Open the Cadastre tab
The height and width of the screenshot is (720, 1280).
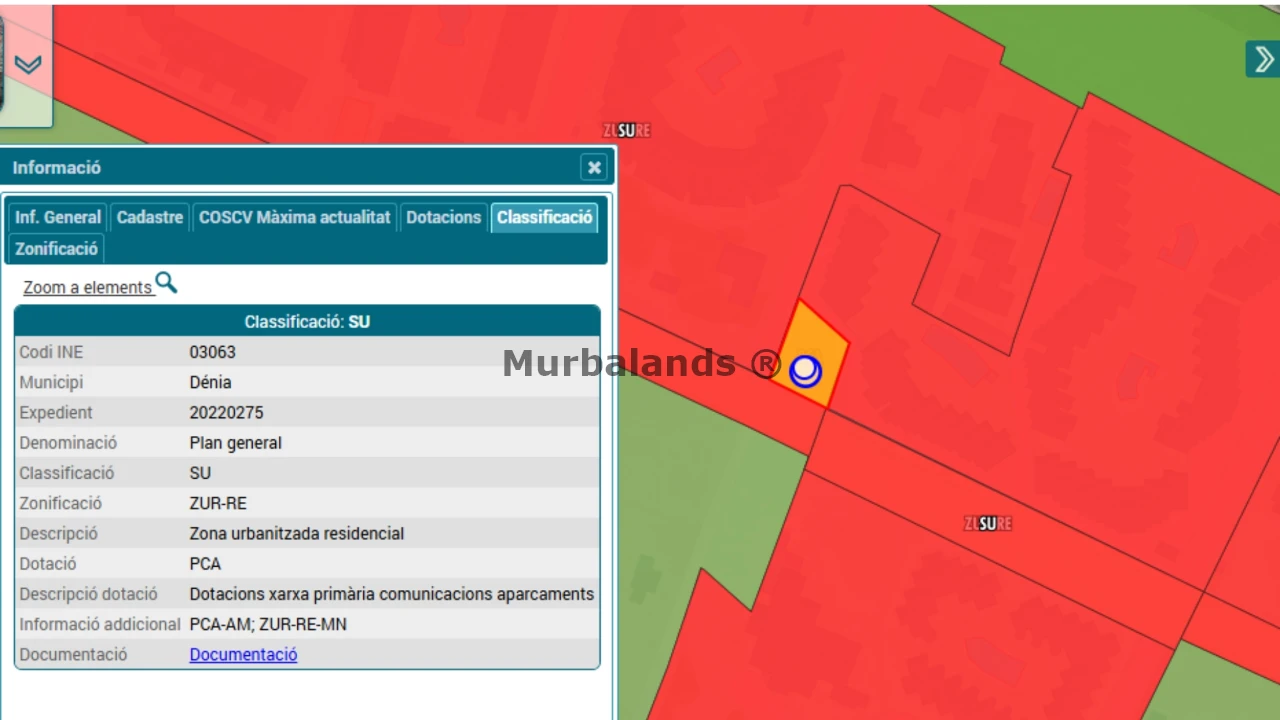pyautogui.click(x=150, y=217)
